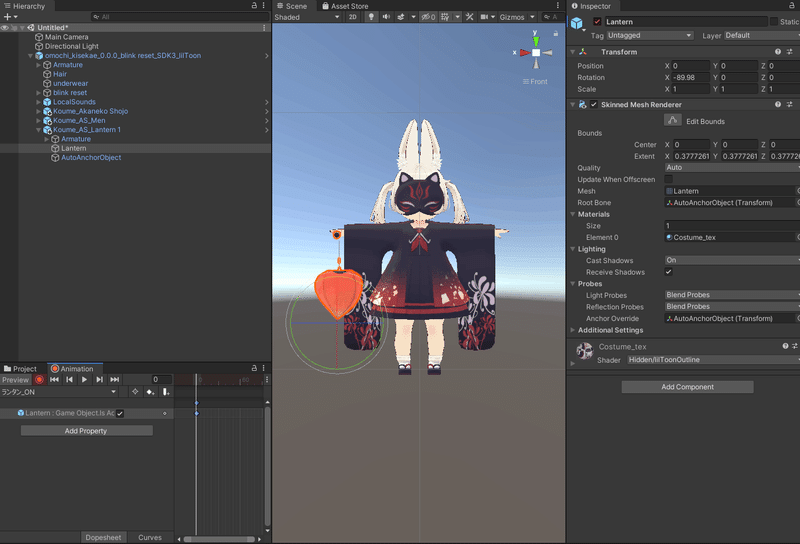Click the Edit Bounds button
800x544 pixels.
click(x=673, y=120)
